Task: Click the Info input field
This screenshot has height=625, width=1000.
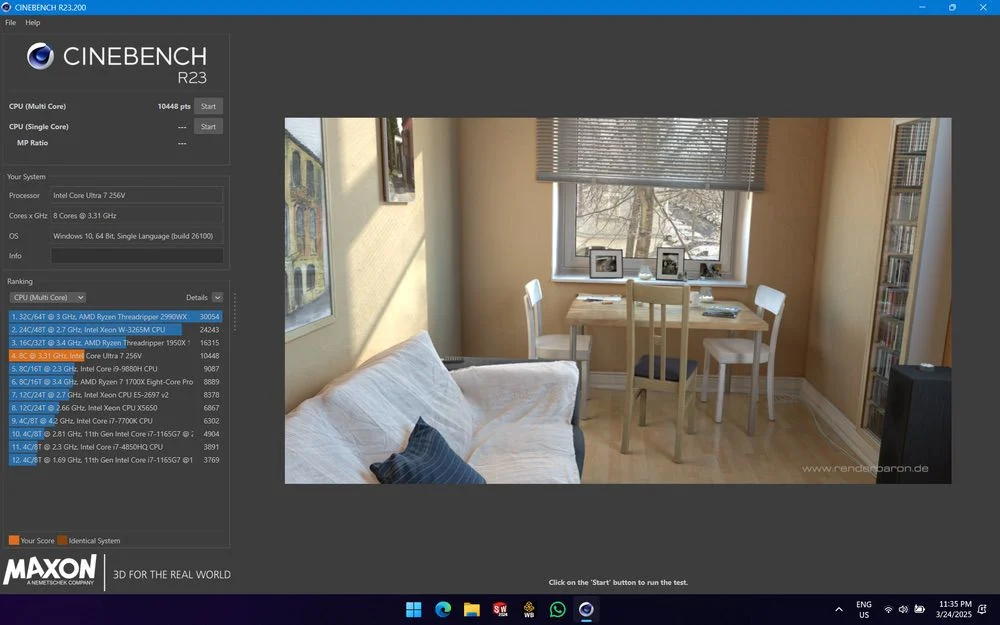Action: pos(137,256)
